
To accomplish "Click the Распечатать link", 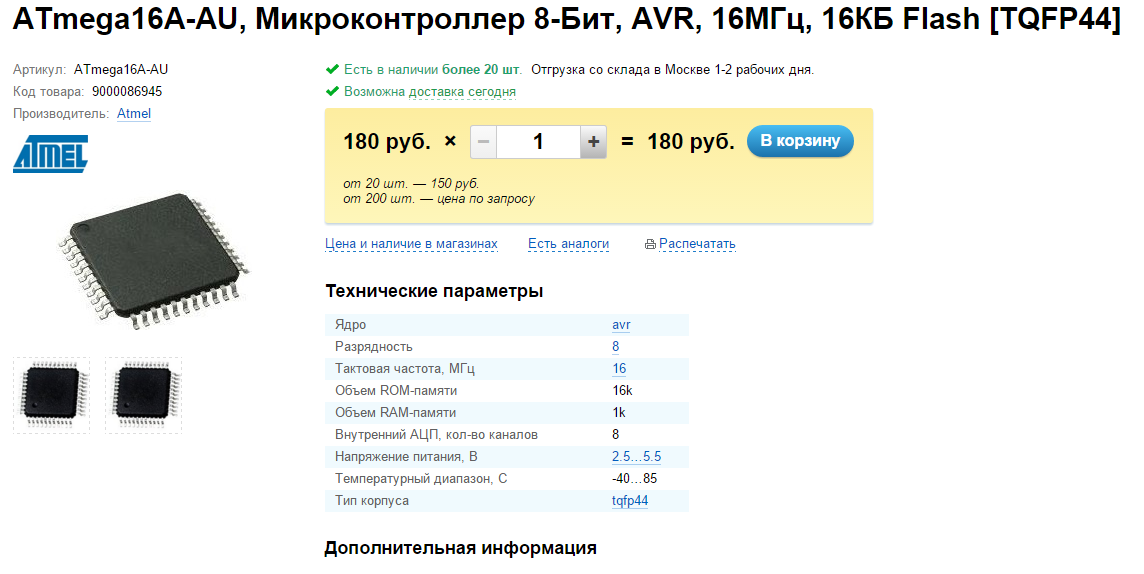I will click(x=697, y=244).
